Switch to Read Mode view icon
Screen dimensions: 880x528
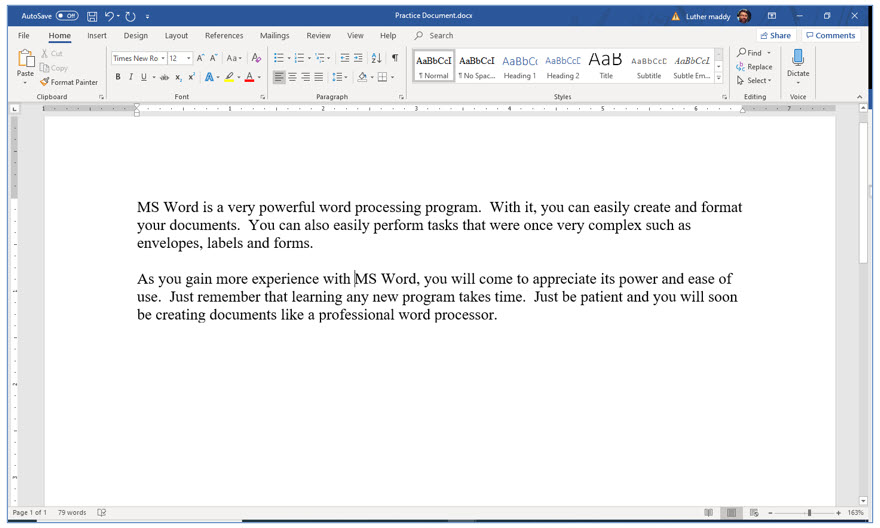click(x=709, y=513)
